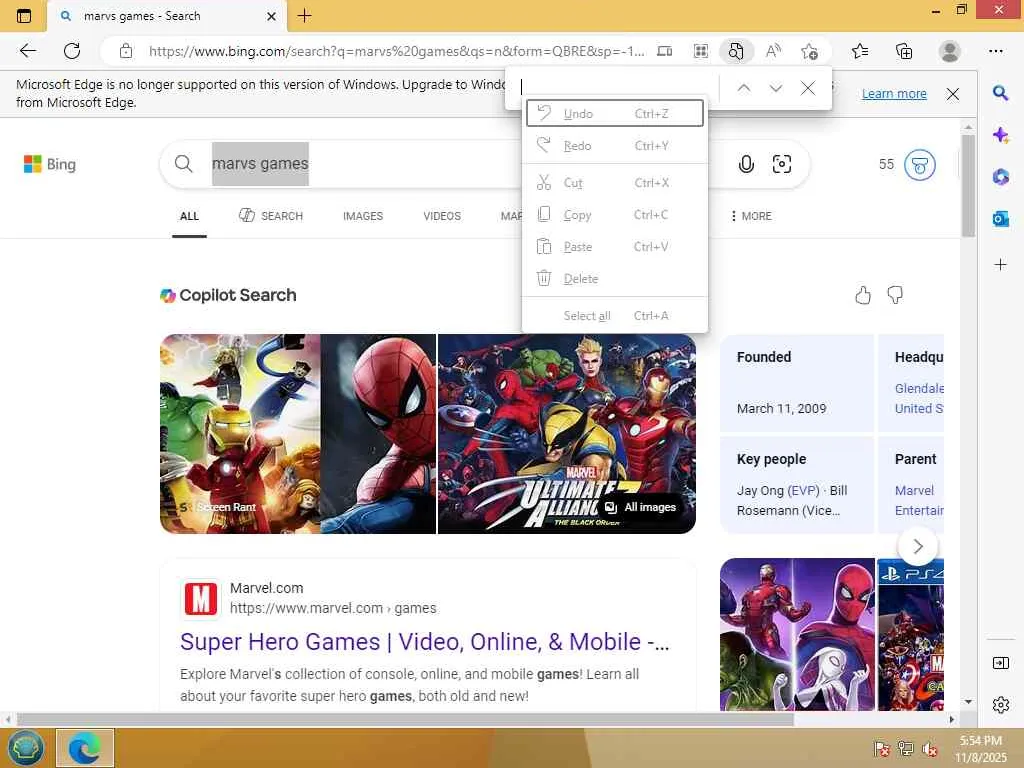The image size is (1024, 768).
Task: Choose Paste in the context menu
Action: (615, 247)
